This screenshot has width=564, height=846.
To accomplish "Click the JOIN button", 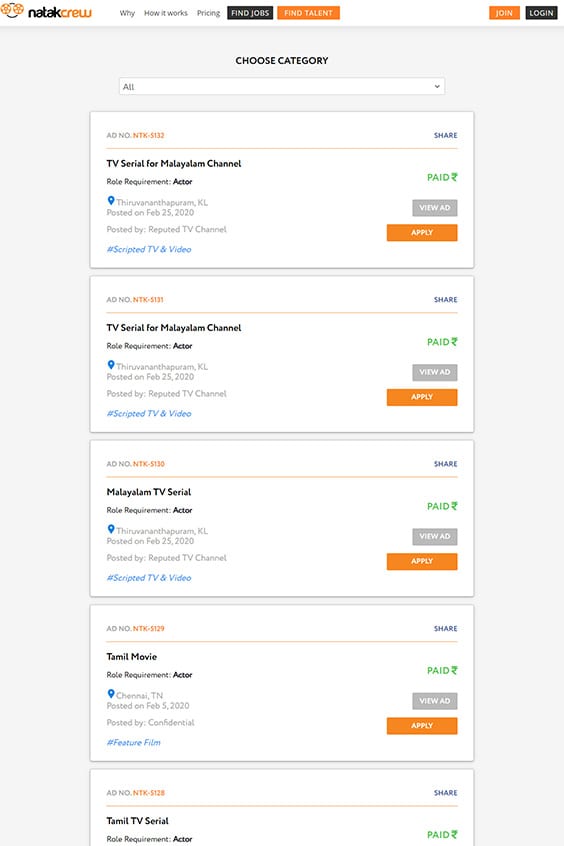I will click(x=504, y=13).
